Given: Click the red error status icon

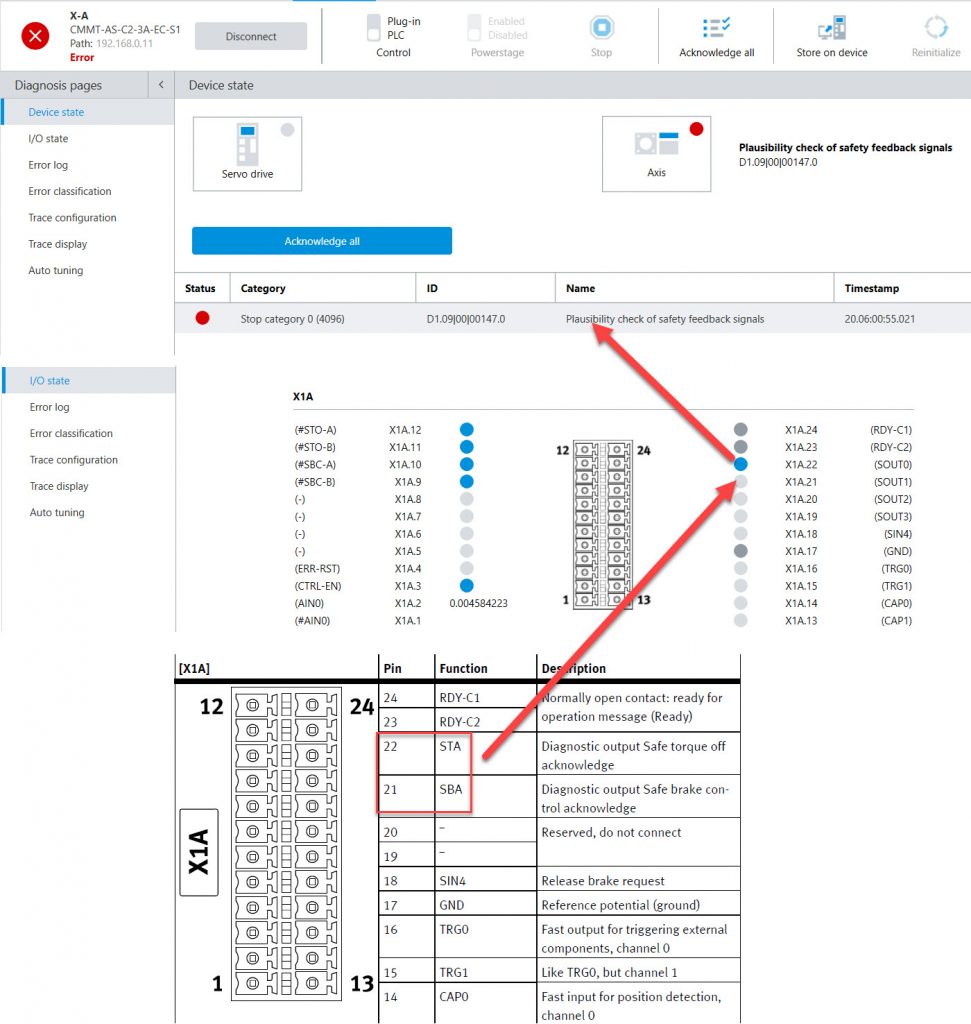Looking at the screenshot, I should click(35, 36).
